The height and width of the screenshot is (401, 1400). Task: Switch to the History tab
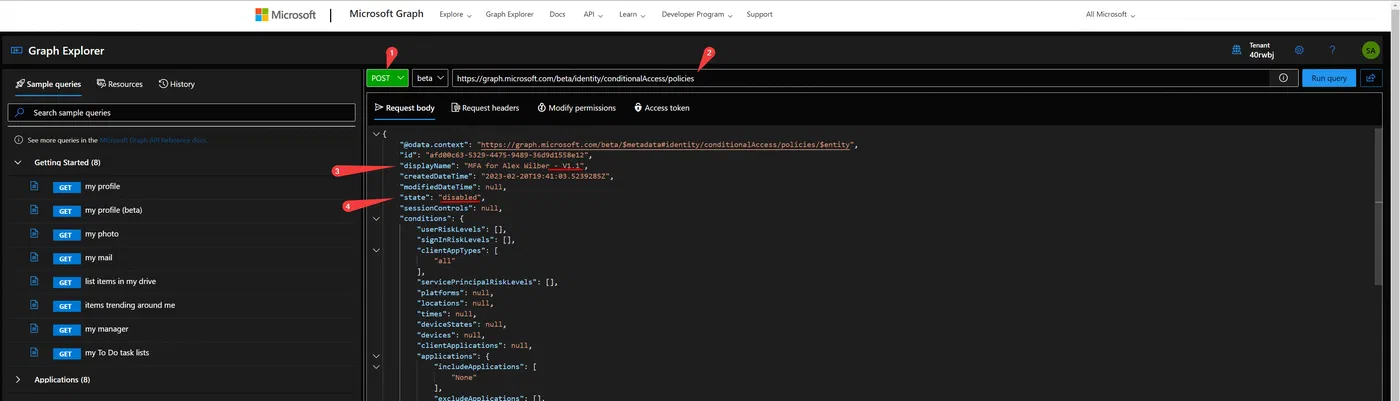click(x=177, y=84)
